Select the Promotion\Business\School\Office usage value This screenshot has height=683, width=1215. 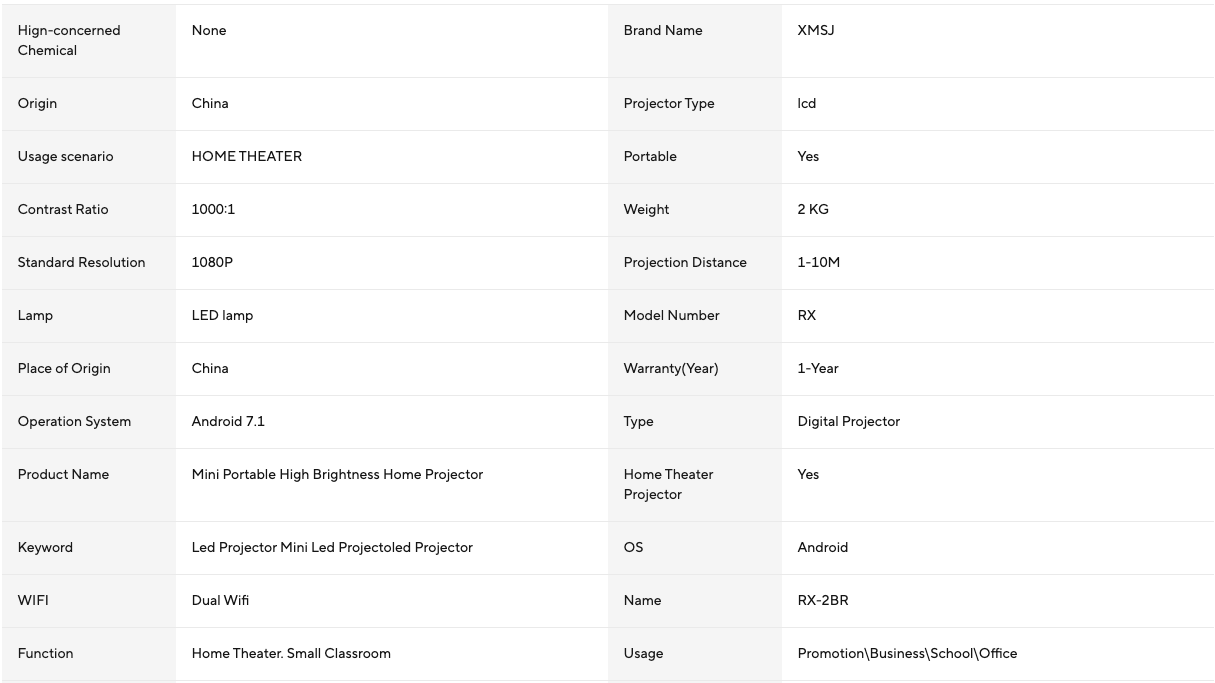[907, 653]
